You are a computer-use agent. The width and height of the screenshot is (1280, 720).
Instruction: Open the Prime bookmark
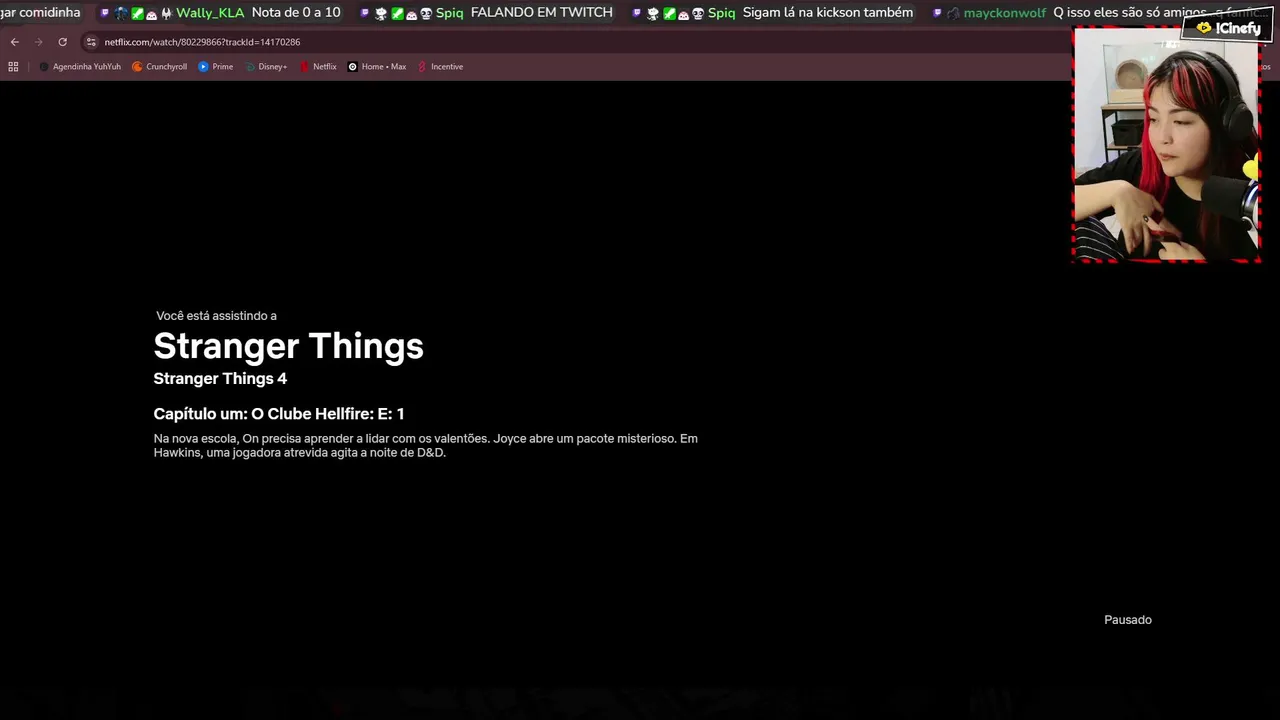coord(216,67)
